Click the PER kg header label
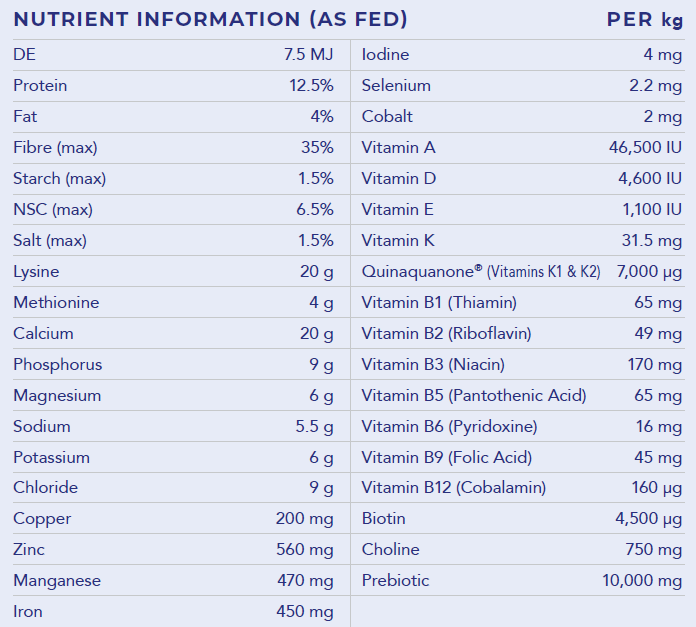Screen dimensions: 696x627 tap(645, 20)
